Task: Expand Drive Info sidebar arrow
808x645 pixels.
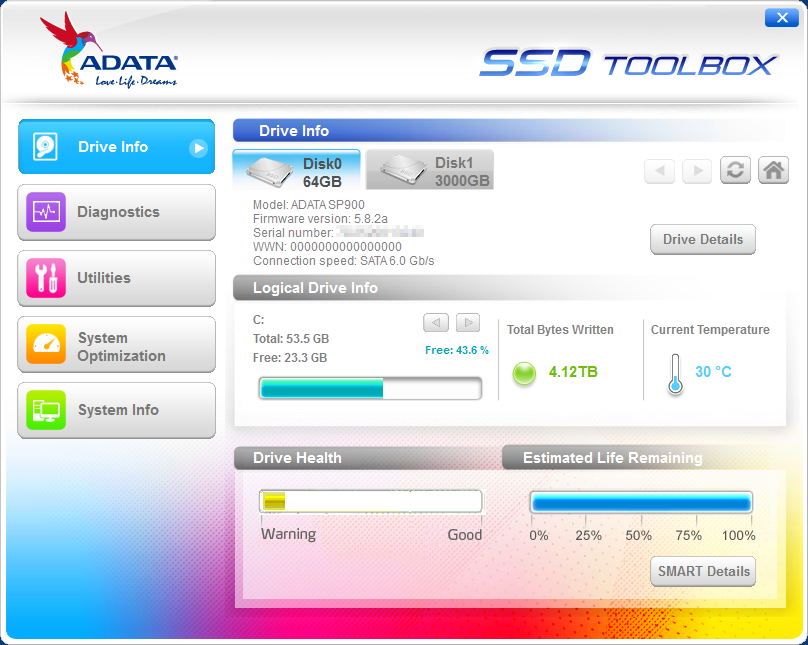Action: [x=199, y=148]
